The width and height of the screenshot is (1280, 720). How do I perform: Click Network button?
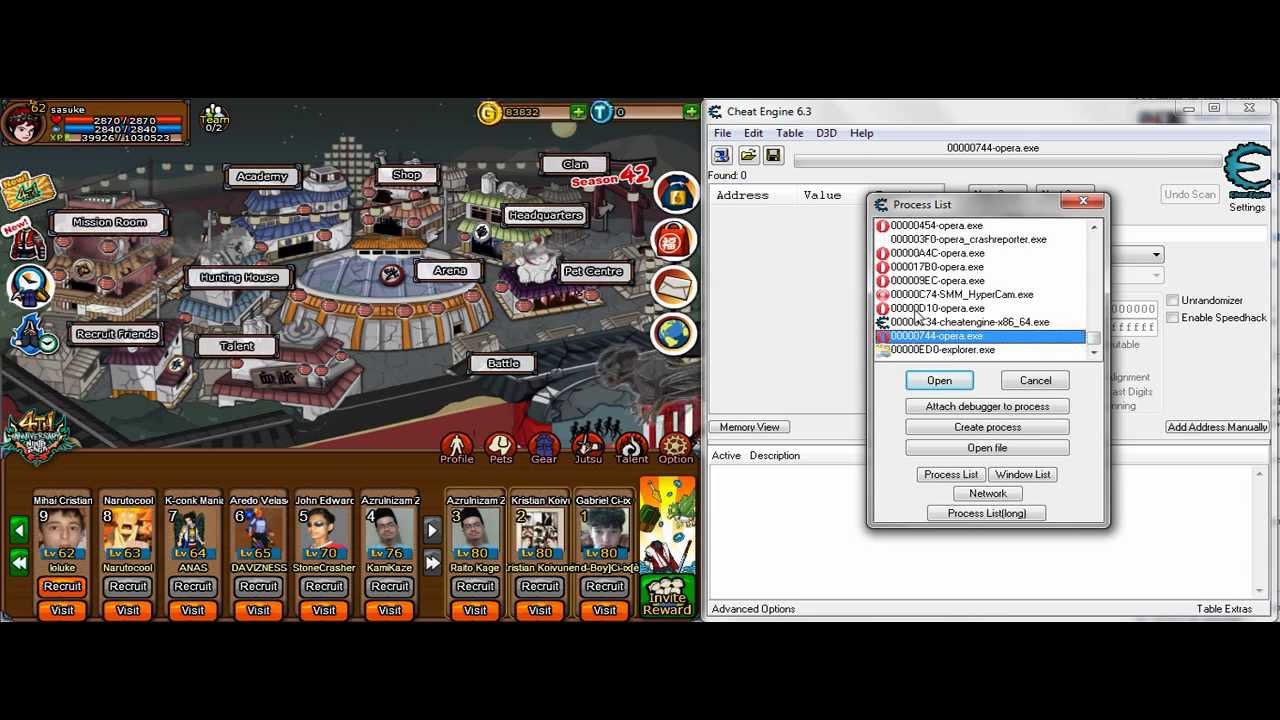click(x=987, y=493)
